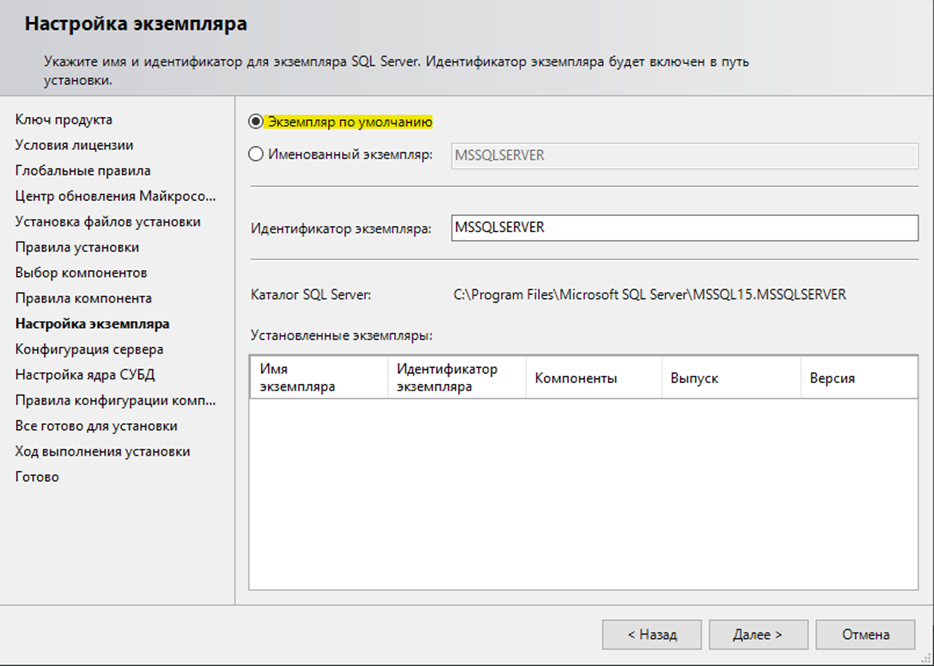Sort by the 'Имя экземпляра' column header

coord(318,378)
